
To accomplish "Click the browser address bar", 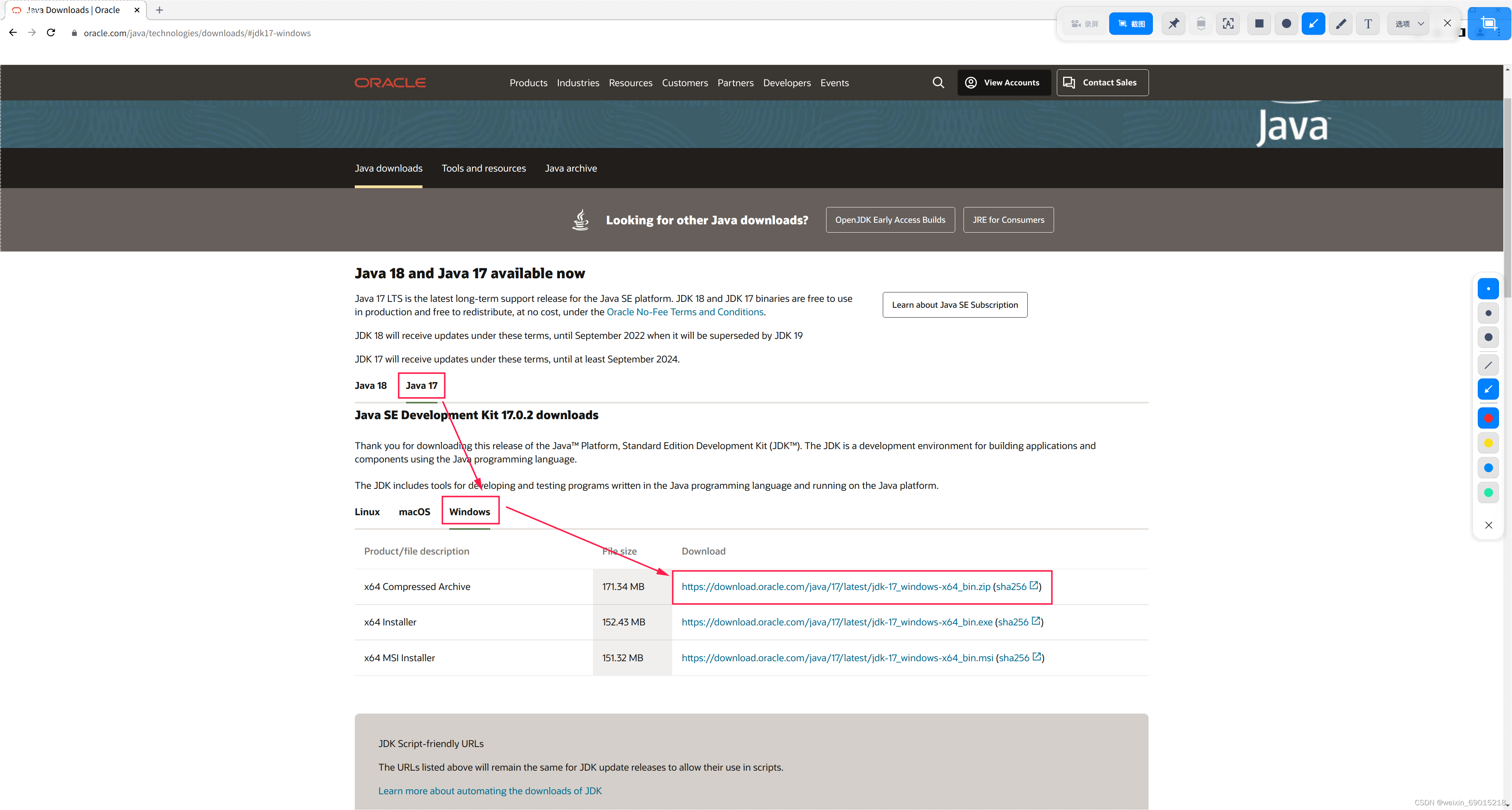I will [196, 33].
